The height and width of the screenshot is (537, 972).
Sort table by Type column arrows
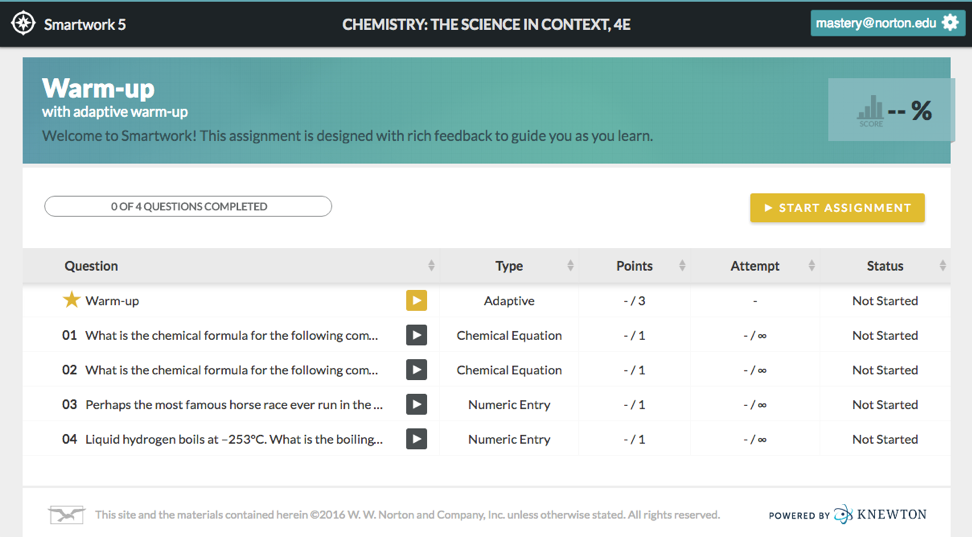click(571, 266)
